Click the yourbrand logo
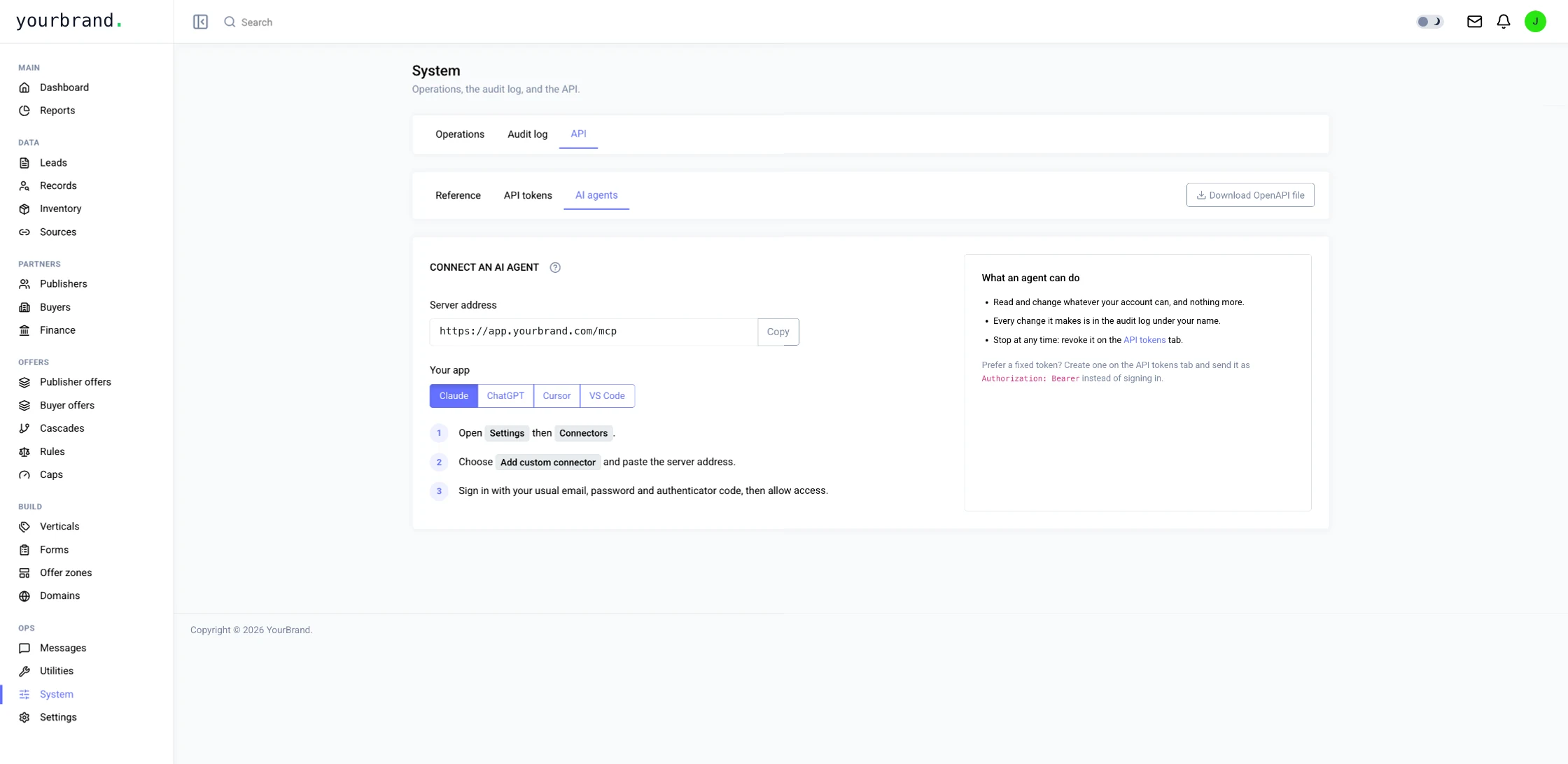Viewport: 1568px width, 764px height. [69, 21]
